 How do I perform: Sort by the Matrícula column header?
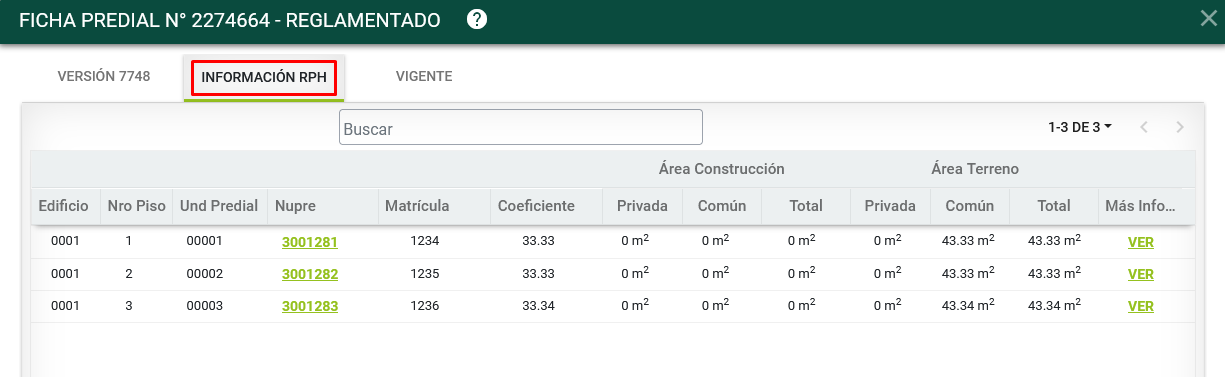coord(417,206)
